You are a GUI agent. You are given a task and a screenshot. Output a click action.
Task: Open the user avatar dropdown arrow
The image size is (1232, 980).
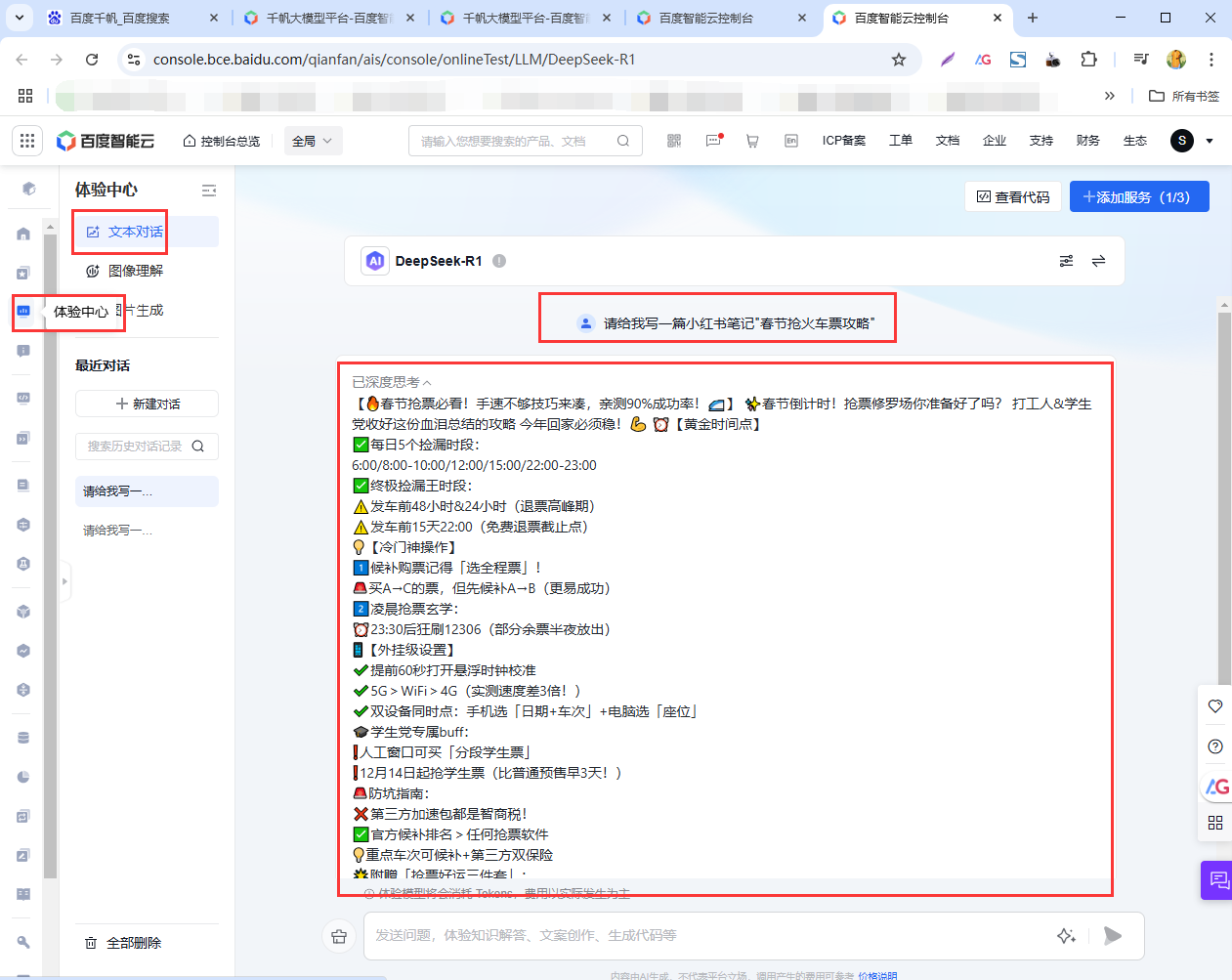(x=1210, y=141)
